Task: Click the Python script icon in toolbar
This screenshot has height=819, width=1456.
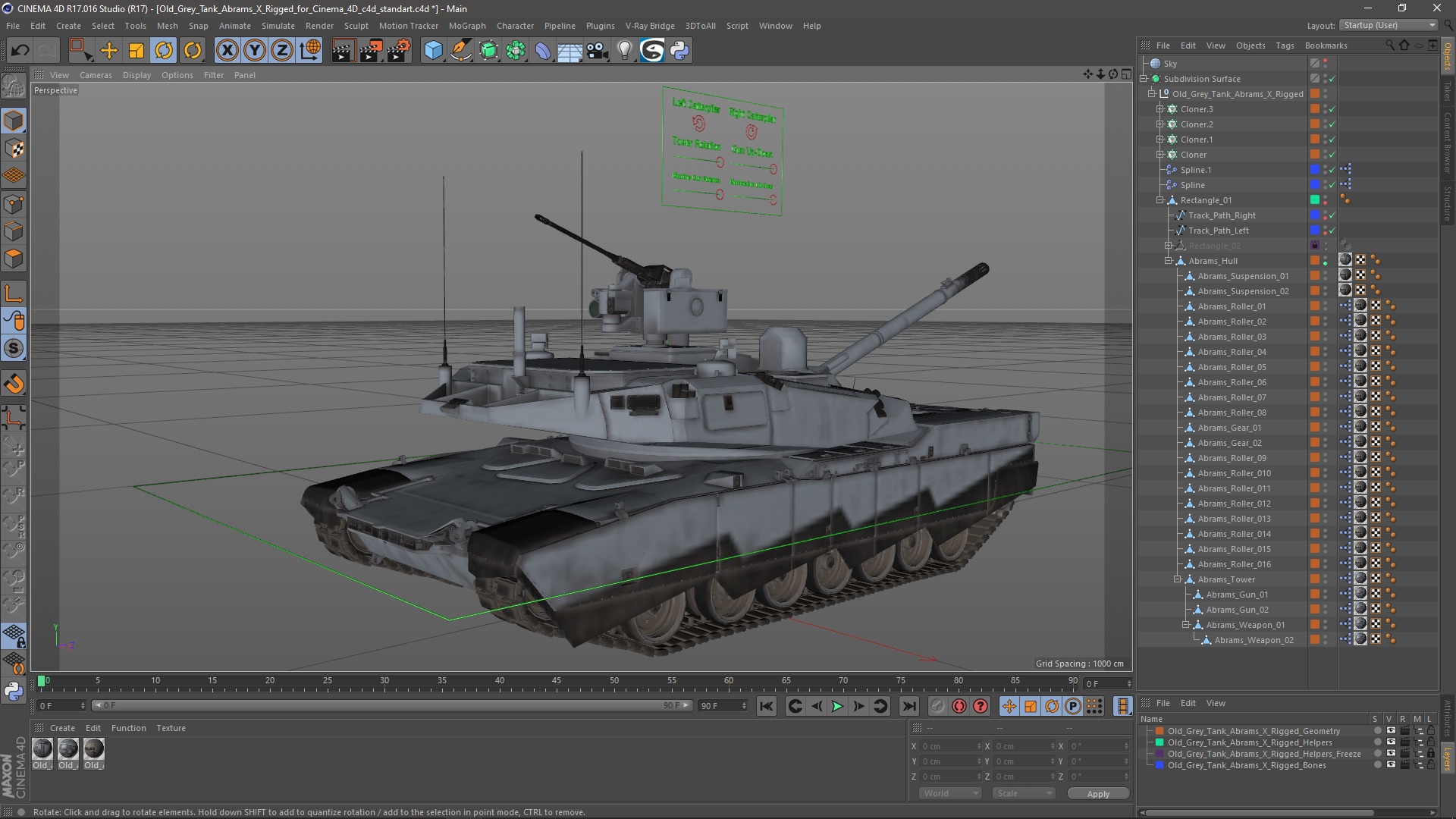Action: pos(679,51)
